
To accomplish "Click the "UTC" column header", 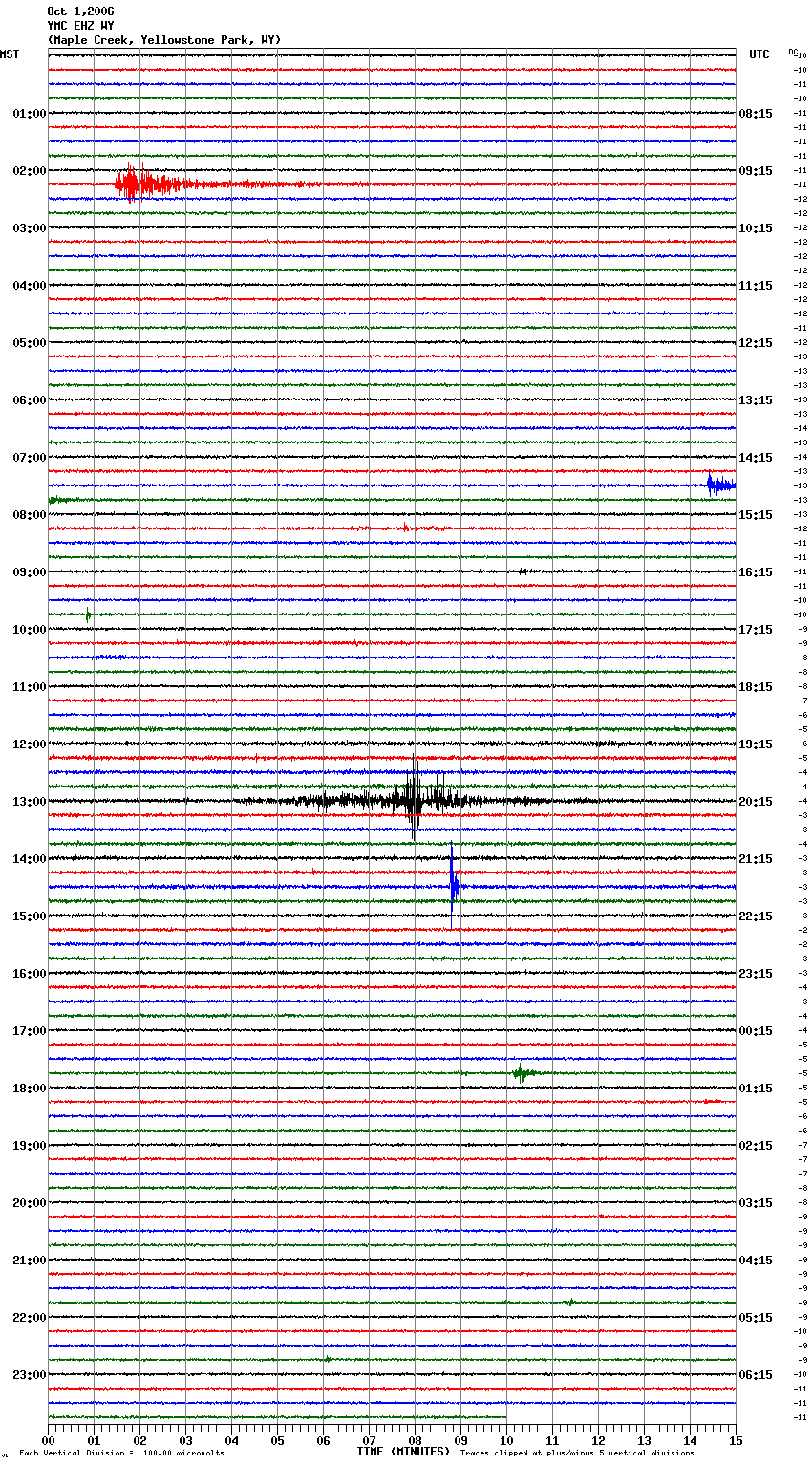I will (x=759, y=54).
